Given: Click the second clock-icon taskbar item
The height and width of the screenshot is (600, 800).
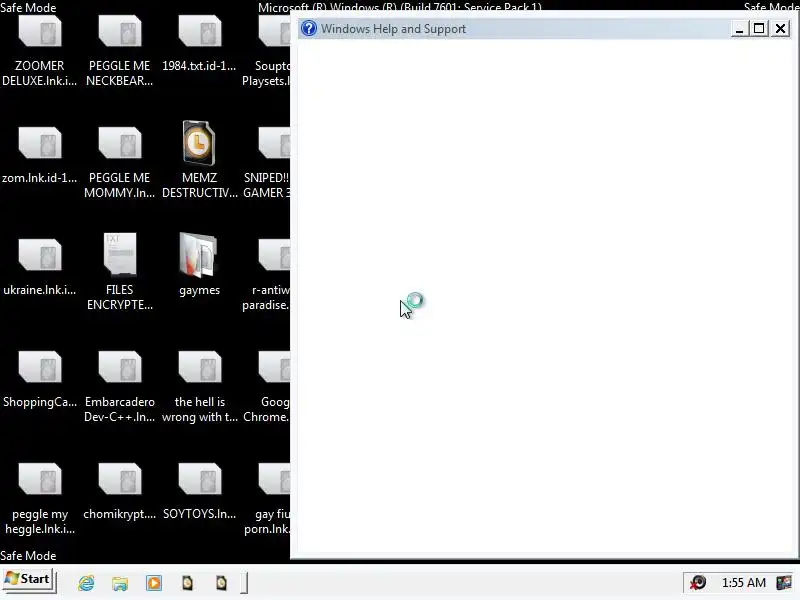Looking at the screenshot, I should click(221, 583).
